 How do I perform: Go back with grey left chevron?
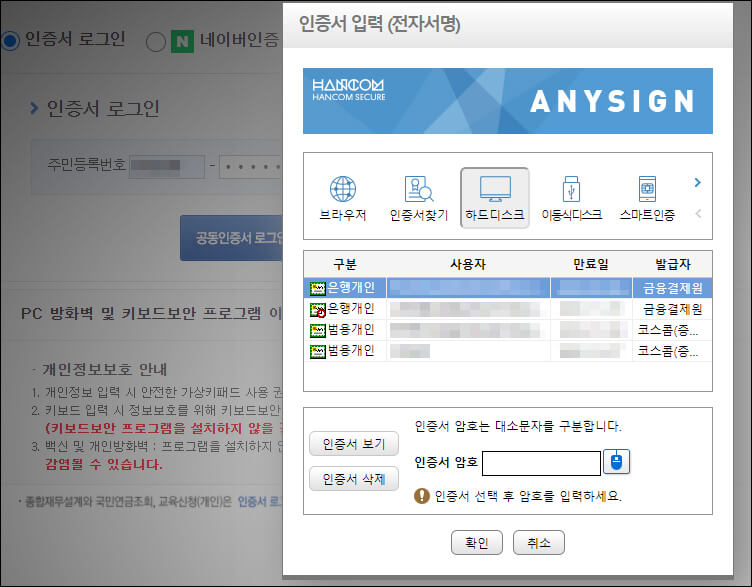pyautogui.click(x=698, y=213)
